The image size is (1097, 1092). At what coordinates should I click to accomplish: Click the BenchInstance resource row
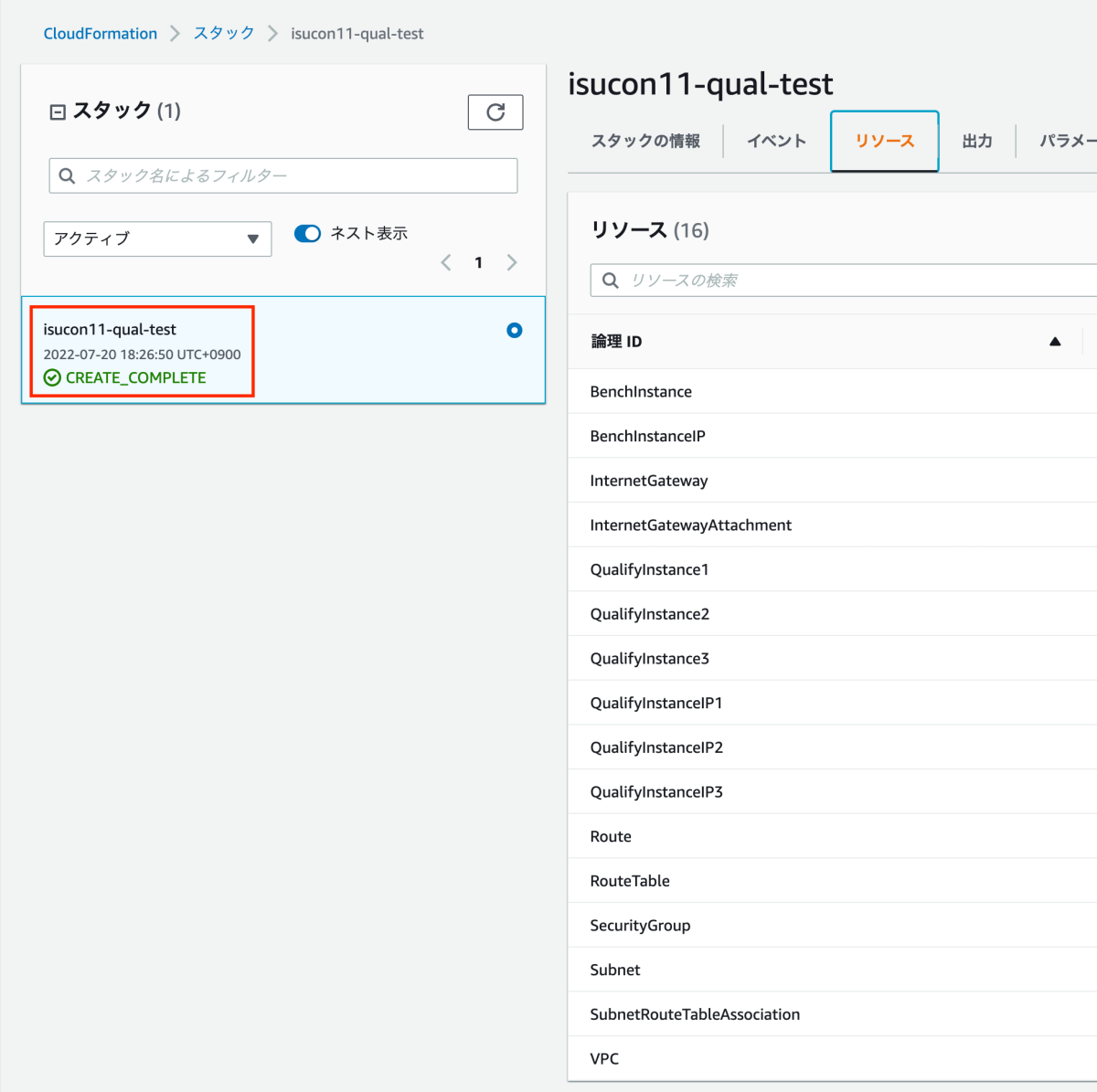641,392
